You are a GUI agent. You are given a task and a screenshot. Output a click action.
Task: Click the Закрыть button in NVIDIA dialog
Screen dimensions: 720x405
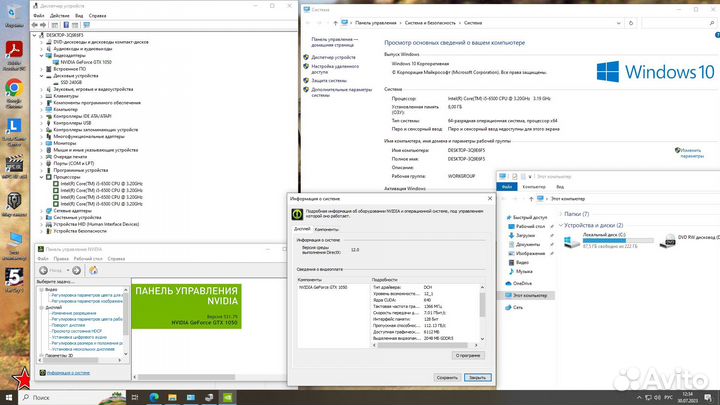click(x=478, y=377)
